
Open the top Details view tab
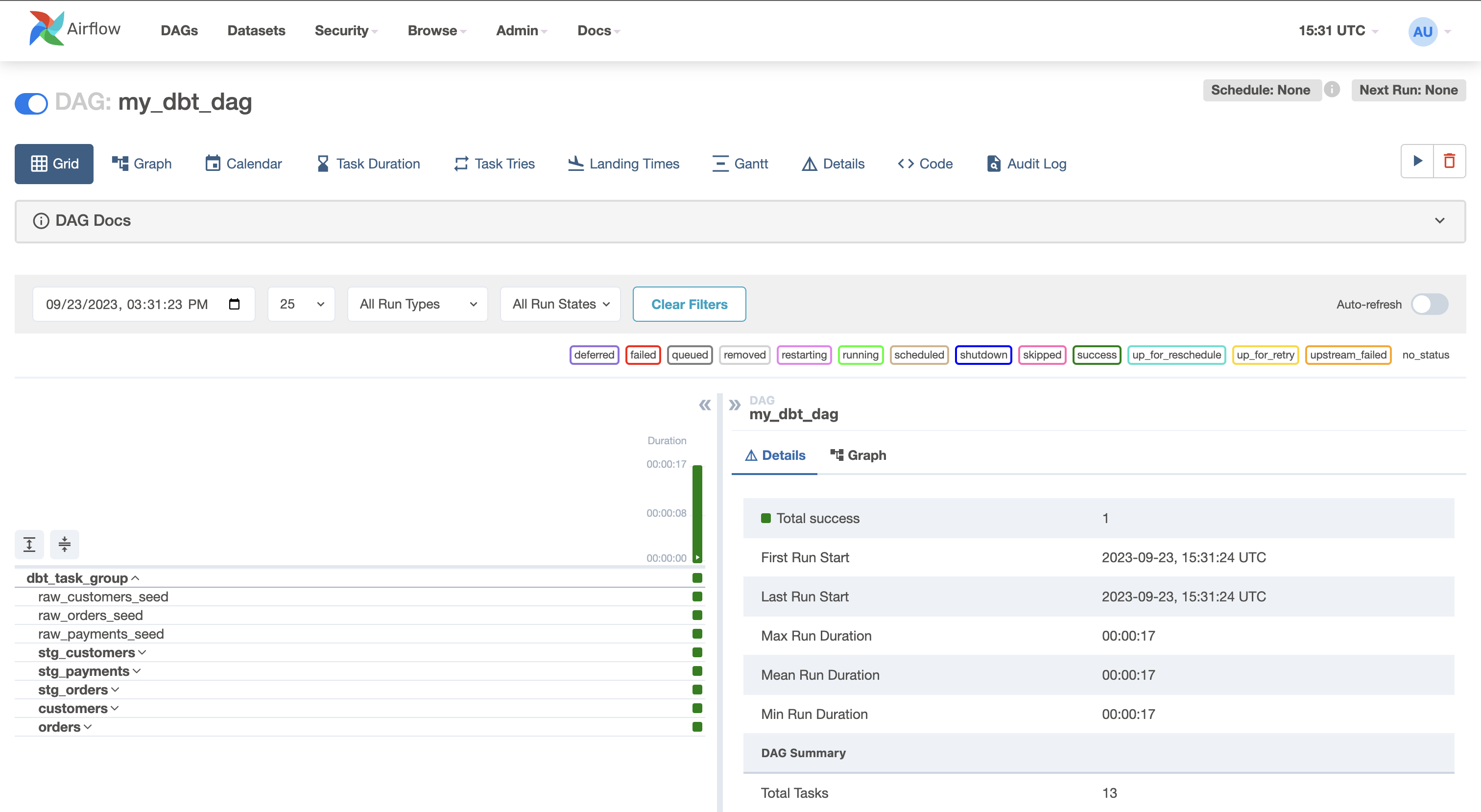[833, 163]
